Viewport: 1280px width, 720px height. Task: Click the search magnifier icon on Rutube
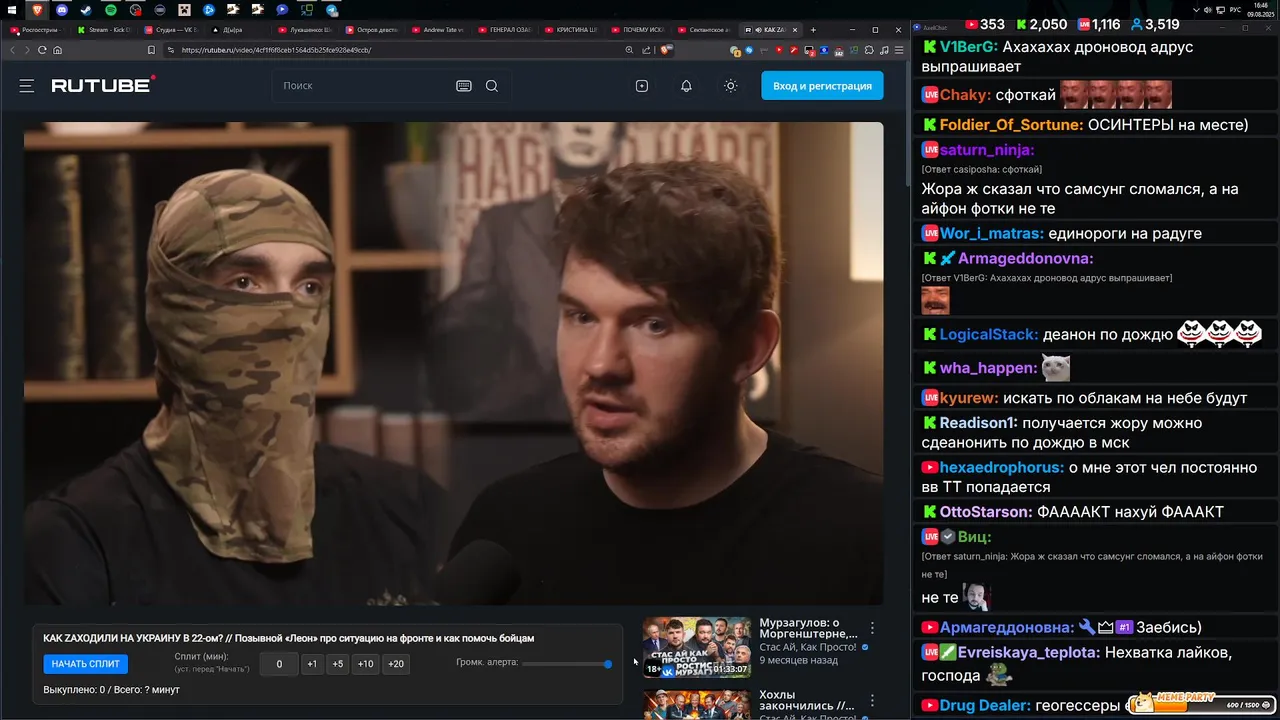click(492, 86)
